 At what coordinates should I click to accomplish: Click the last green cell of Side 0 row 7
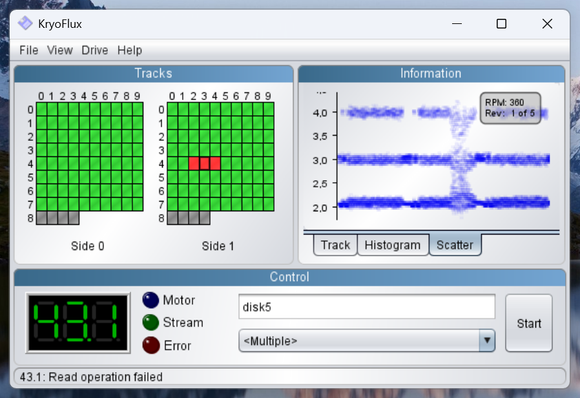click(138, 204)
